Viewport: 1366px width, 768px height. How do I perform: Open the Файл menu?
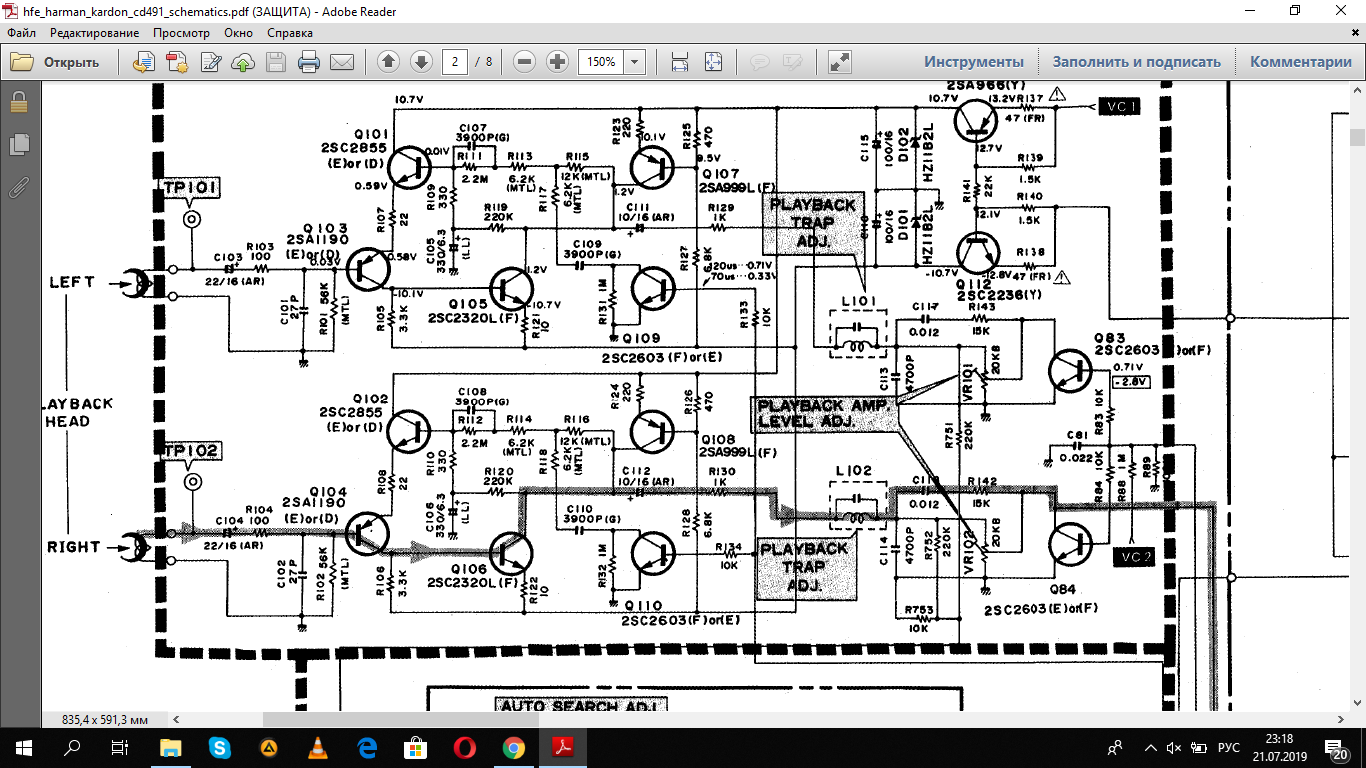pyautogui.click(x=22, y=33)
